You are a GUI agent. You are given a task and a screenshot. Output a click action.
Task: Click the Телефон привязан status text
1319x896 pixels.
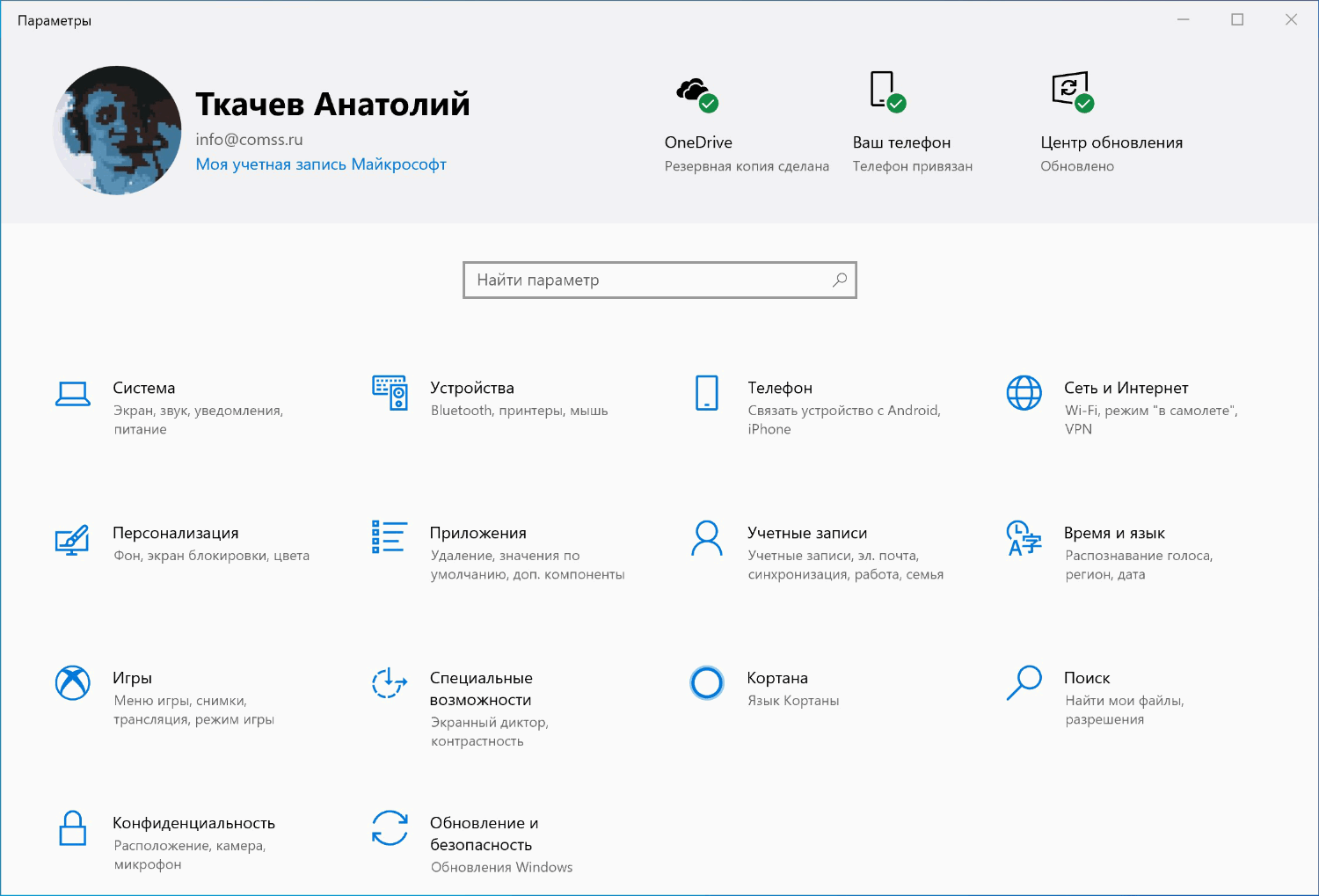[x=913, y=166]
